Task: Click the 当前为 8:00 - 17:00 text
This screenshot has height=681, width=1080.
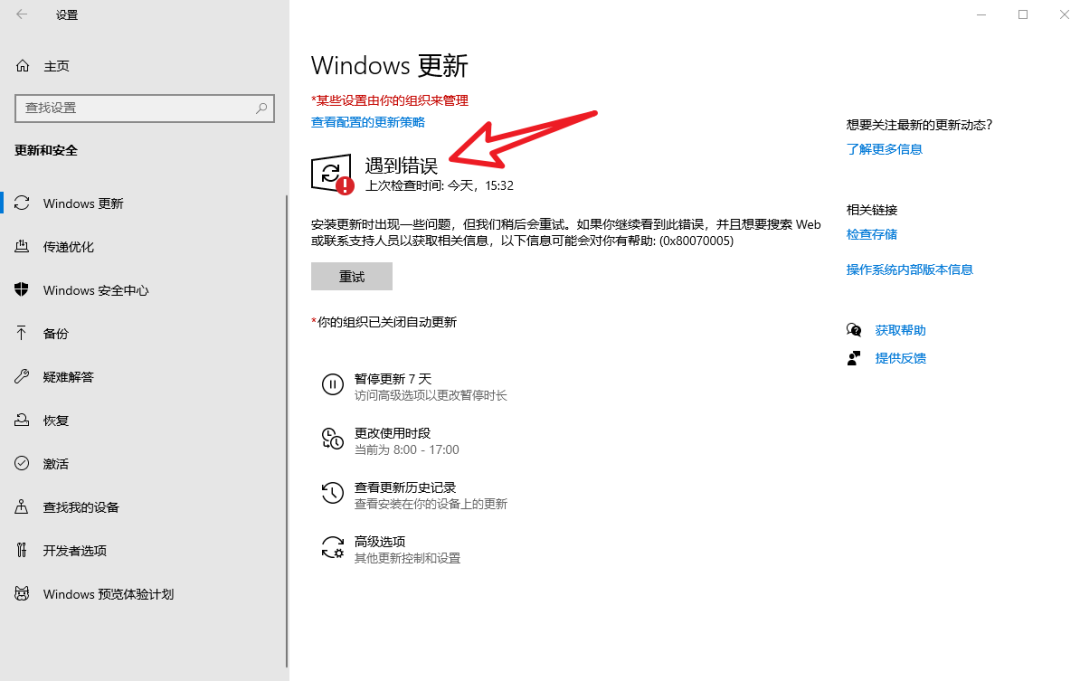Action: coord(406,450)
